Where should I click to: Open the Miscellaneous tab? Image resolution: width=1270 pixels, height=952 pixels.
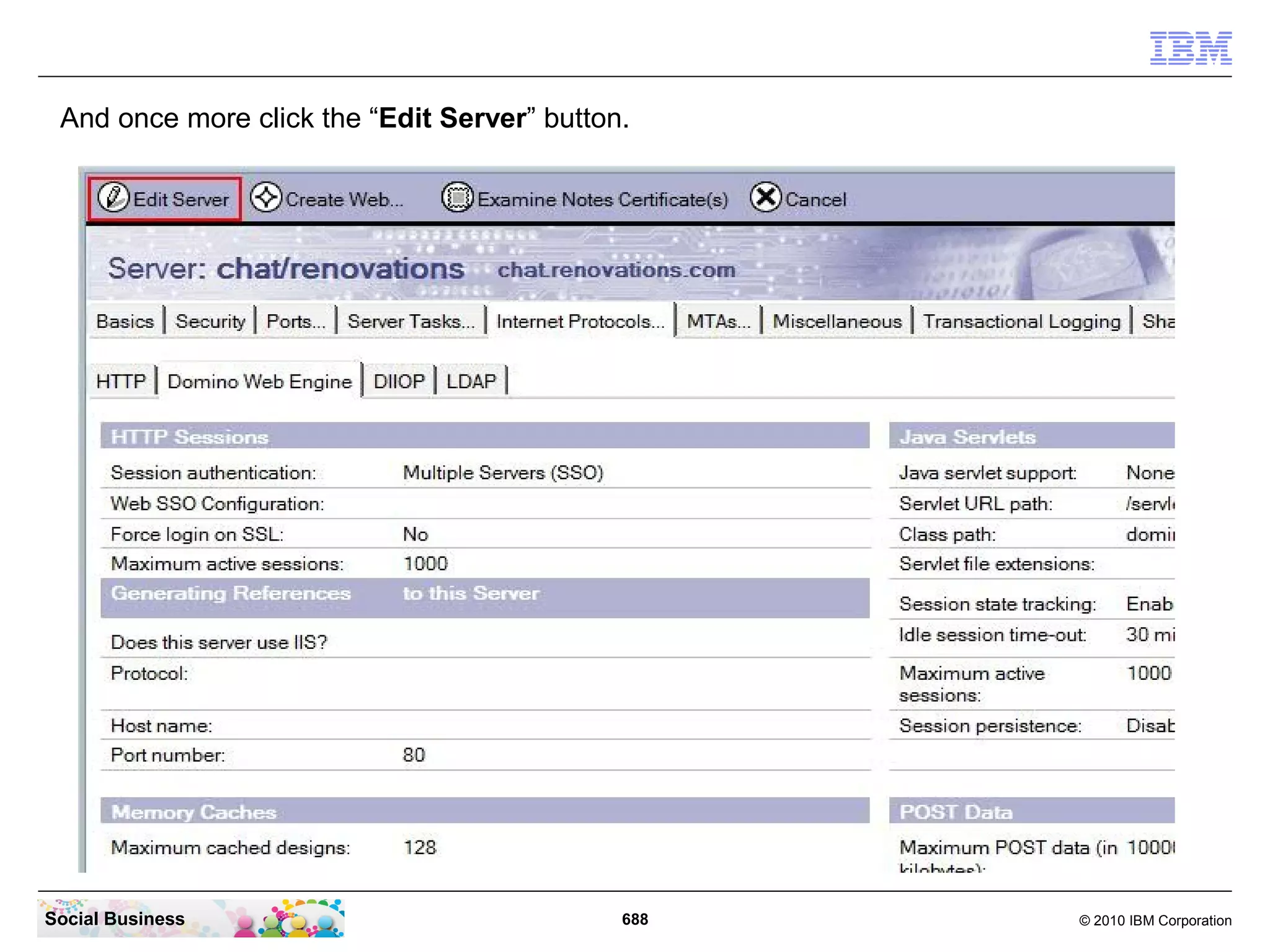pyautogui.click(x=837, y=321)
